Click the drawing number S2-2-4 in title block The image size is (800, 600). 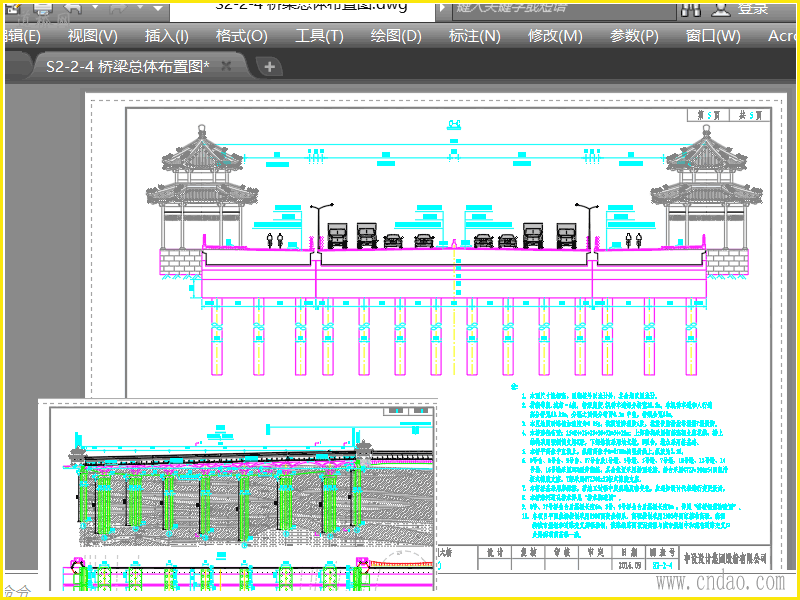(663, 565)
